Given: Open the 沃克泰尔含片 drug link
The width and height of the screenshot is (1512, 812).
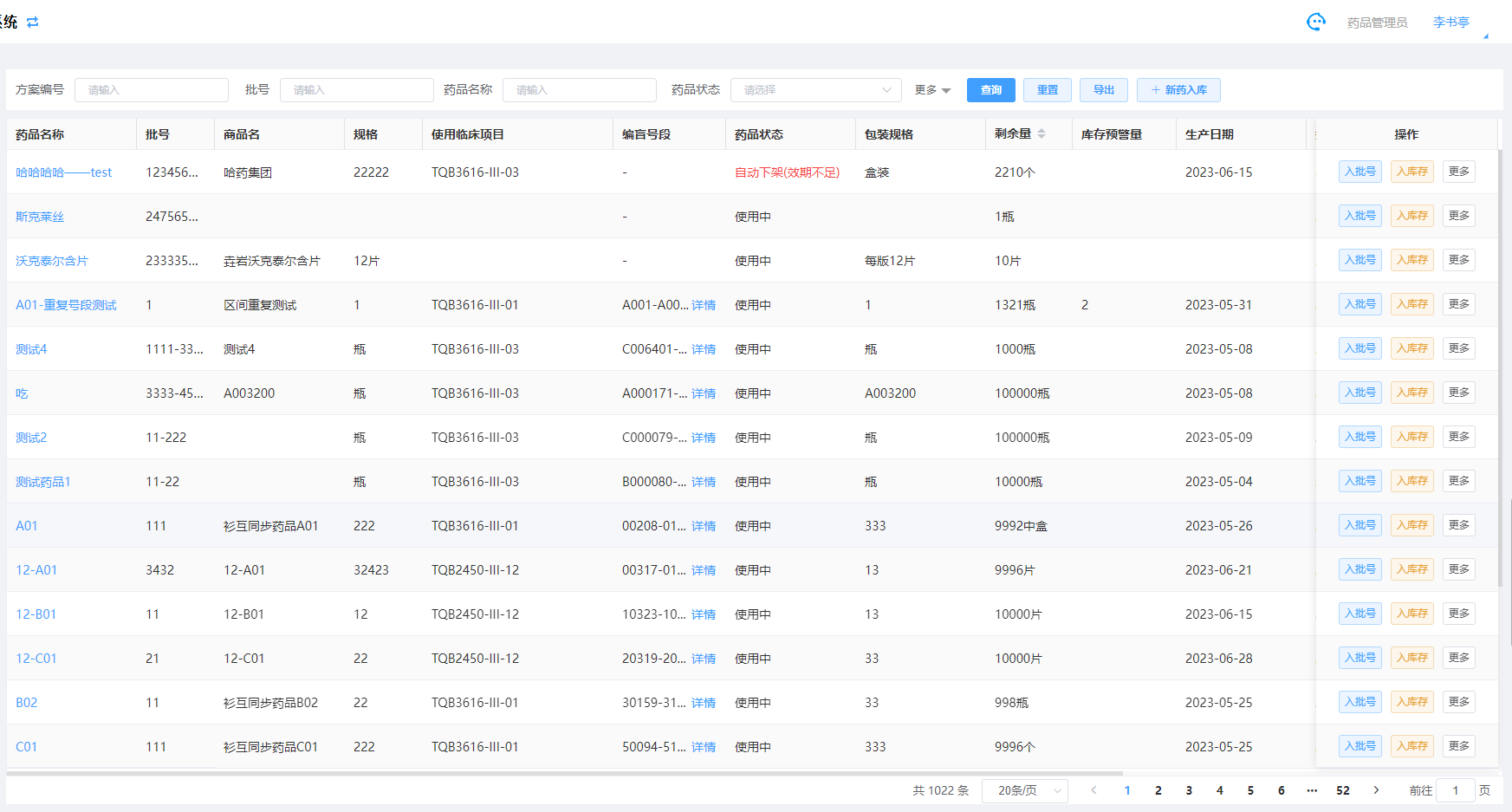Looking at the screenshot, I should click(52, 261).
